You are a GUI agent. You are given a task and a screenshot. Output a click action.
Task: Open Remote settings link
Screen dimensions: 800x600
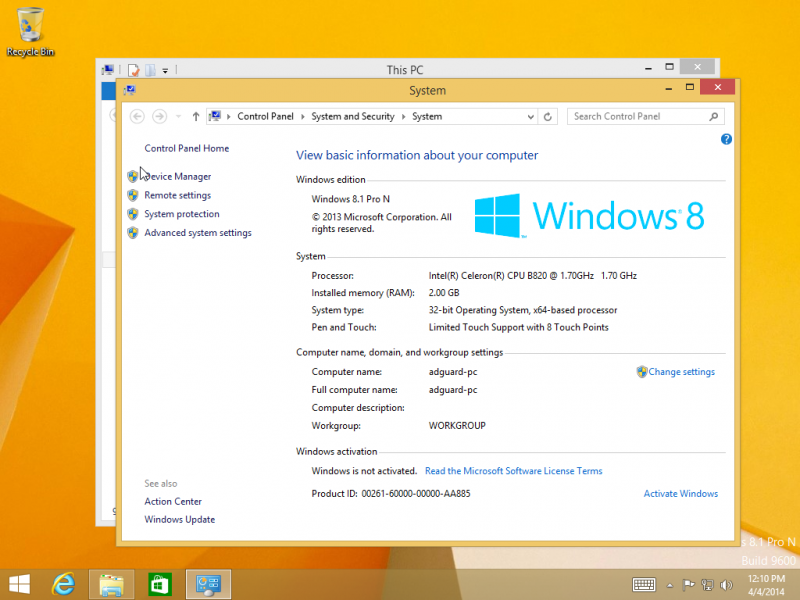178,195
